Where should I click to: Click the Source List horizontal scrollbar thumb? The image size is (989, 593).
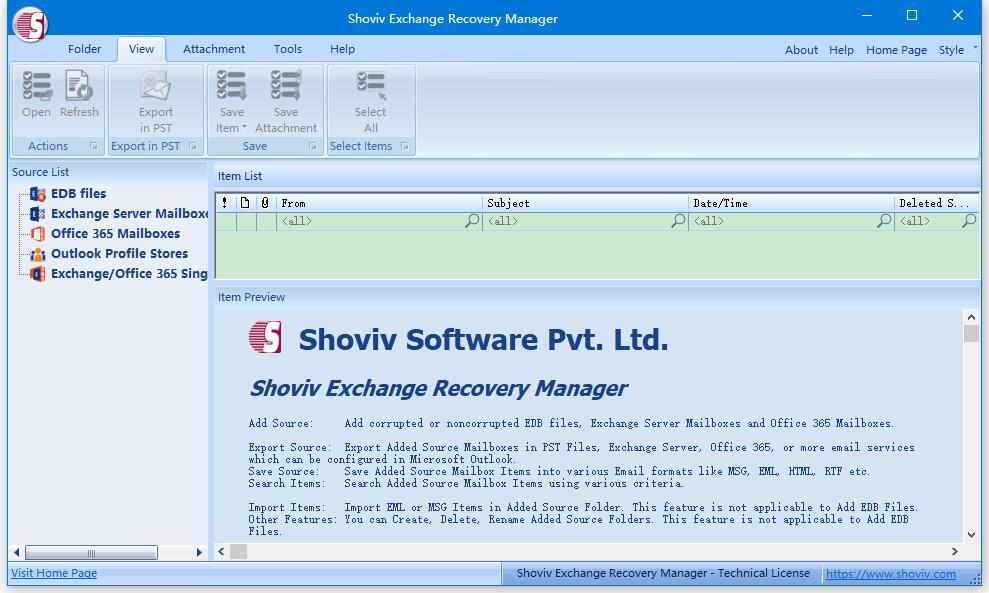[91, 553]
